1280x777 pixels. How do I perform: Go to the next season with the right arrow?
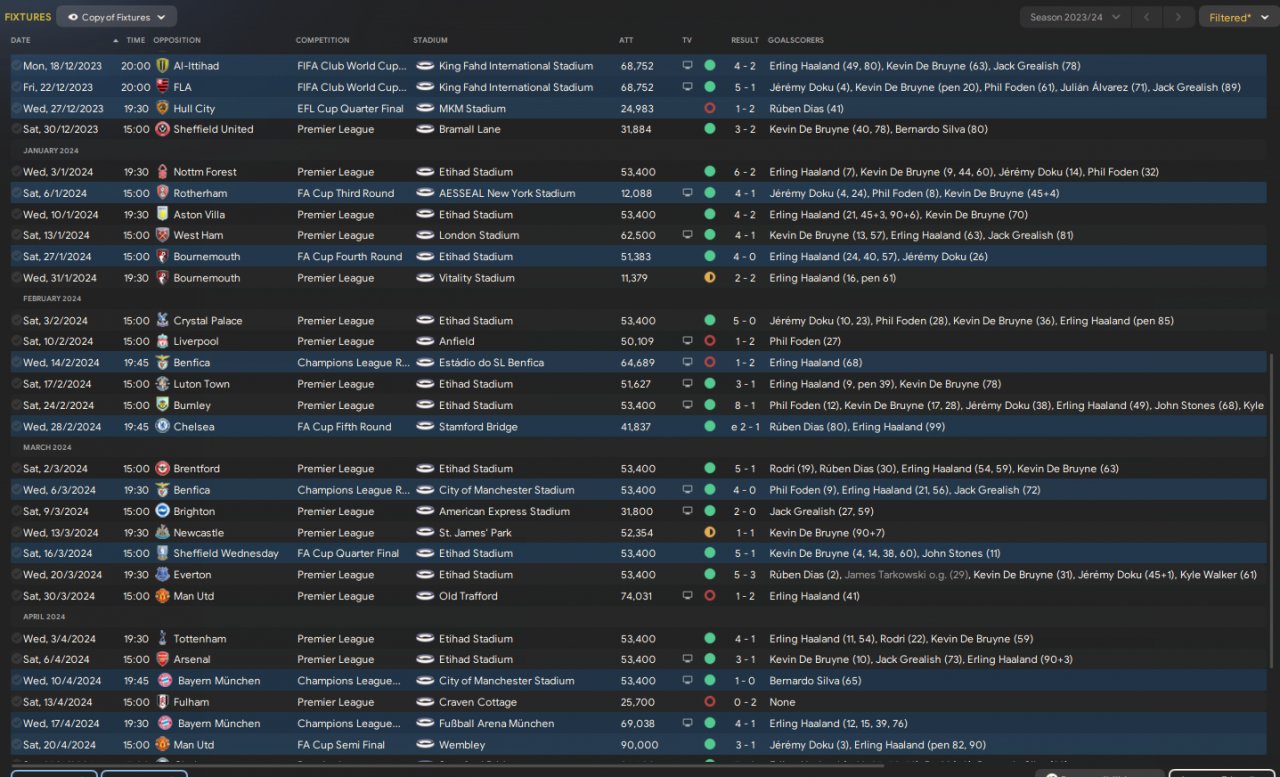coord(1180,17)
